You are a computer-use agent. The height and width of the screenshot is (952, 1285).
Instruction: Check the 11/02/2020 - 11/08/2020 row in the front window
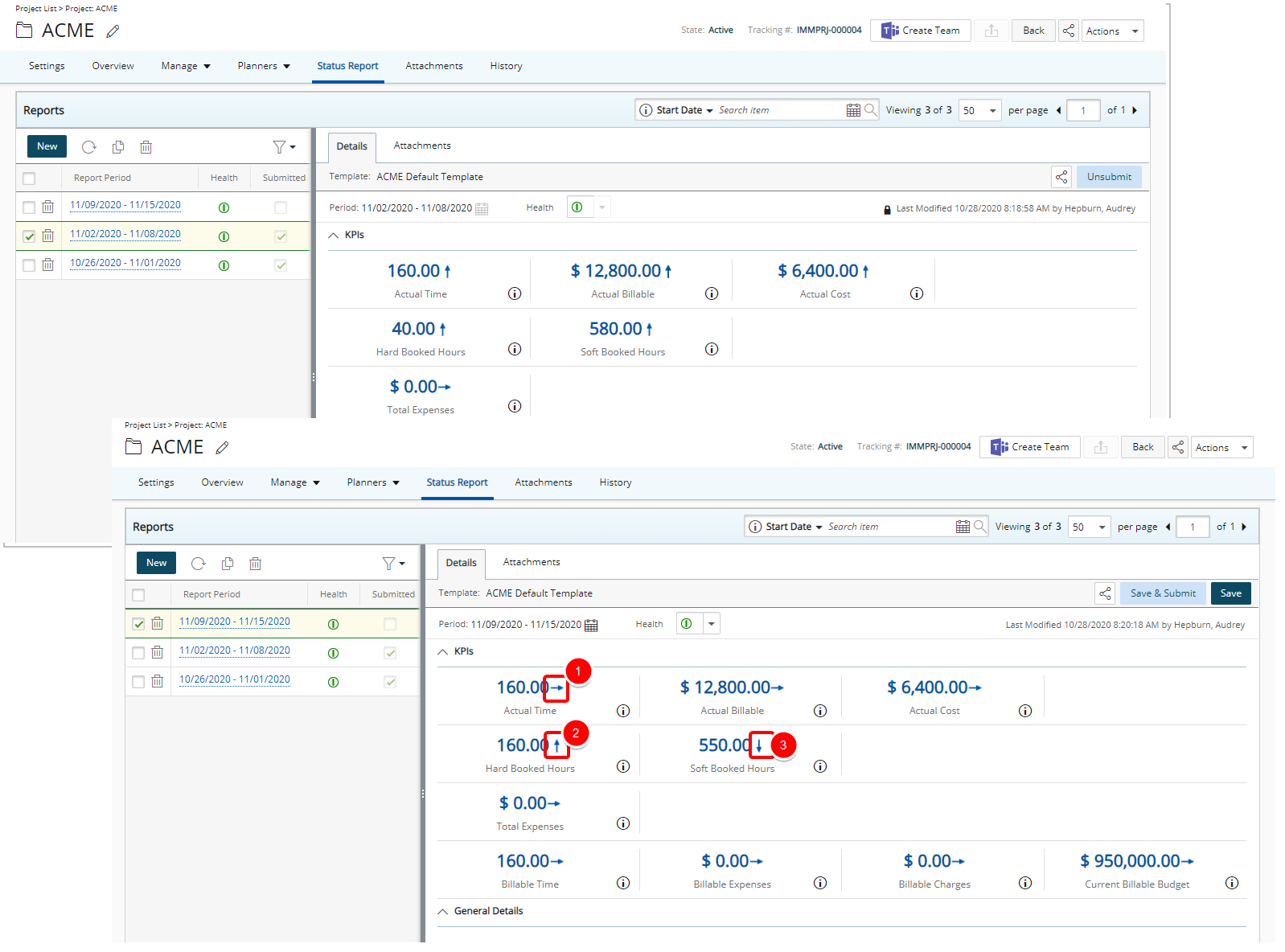point(138,653)
